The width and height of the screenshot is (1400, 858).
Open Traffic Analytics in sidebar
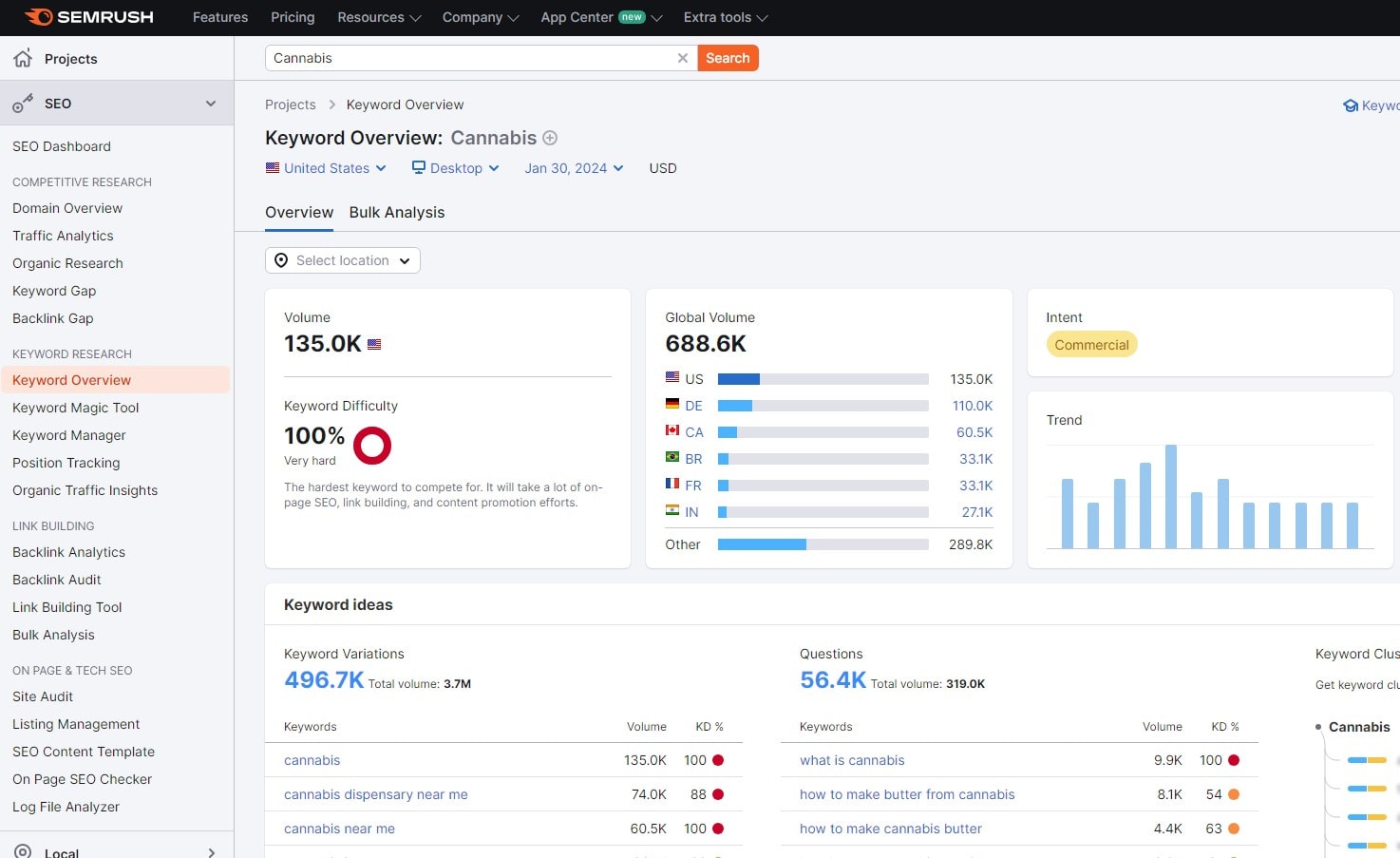coord(63,236)
